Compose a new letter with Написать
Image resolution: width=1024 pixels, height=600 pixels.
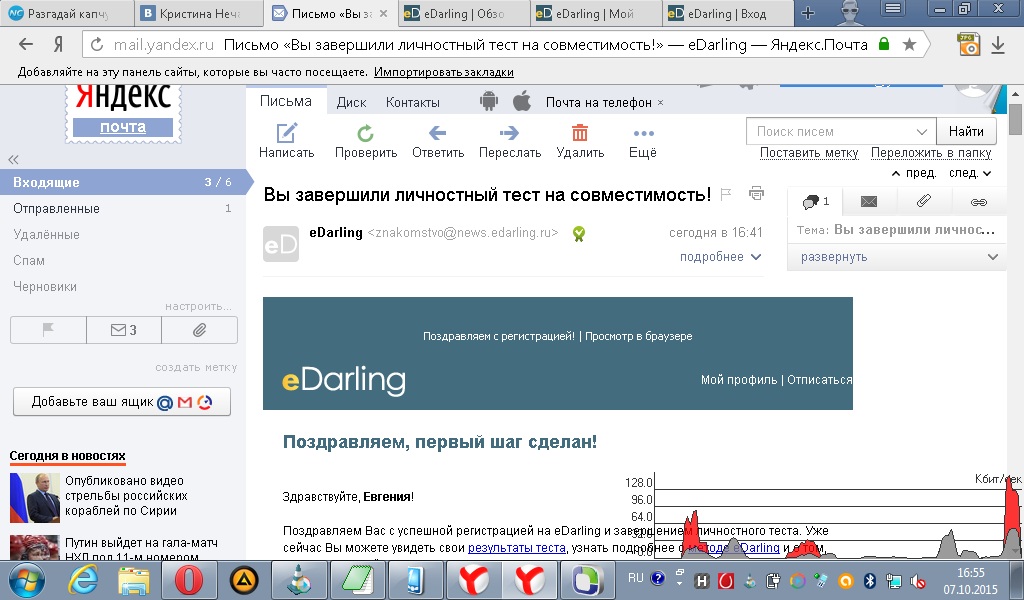pyautogui.click(x=286, y=141)
